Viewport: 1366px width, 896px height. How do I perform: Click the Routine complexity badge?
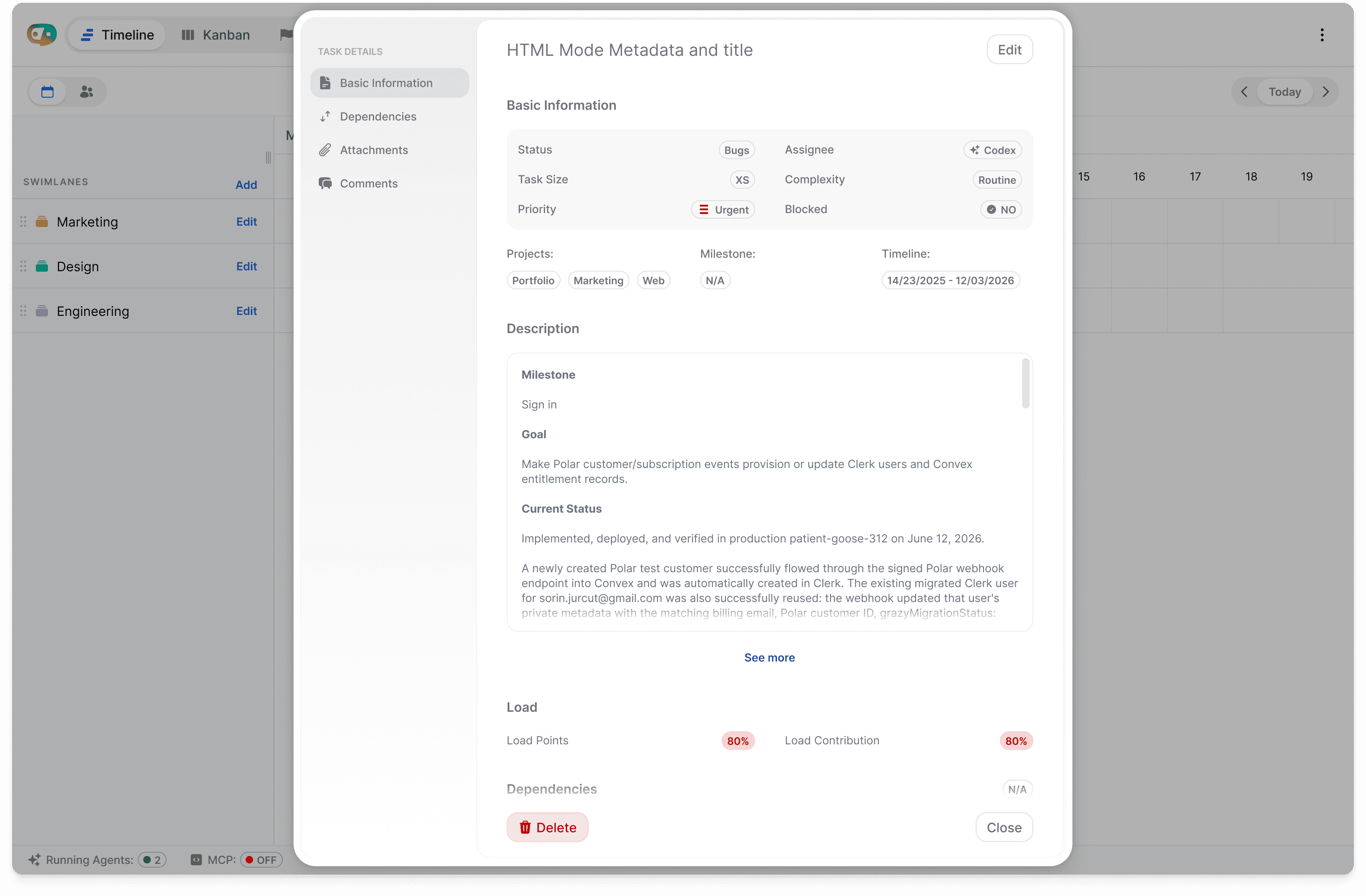(x=997, y=180)
